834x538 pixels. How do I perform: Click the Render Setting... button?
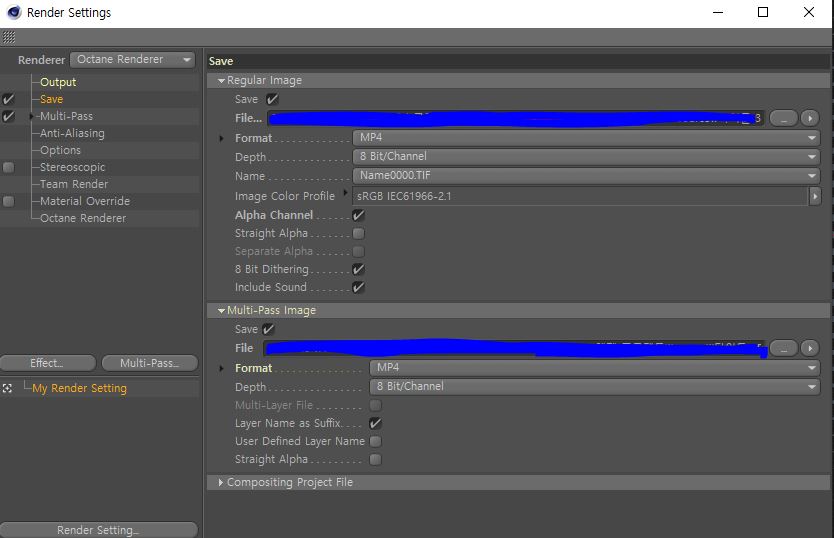coord(98,530)
